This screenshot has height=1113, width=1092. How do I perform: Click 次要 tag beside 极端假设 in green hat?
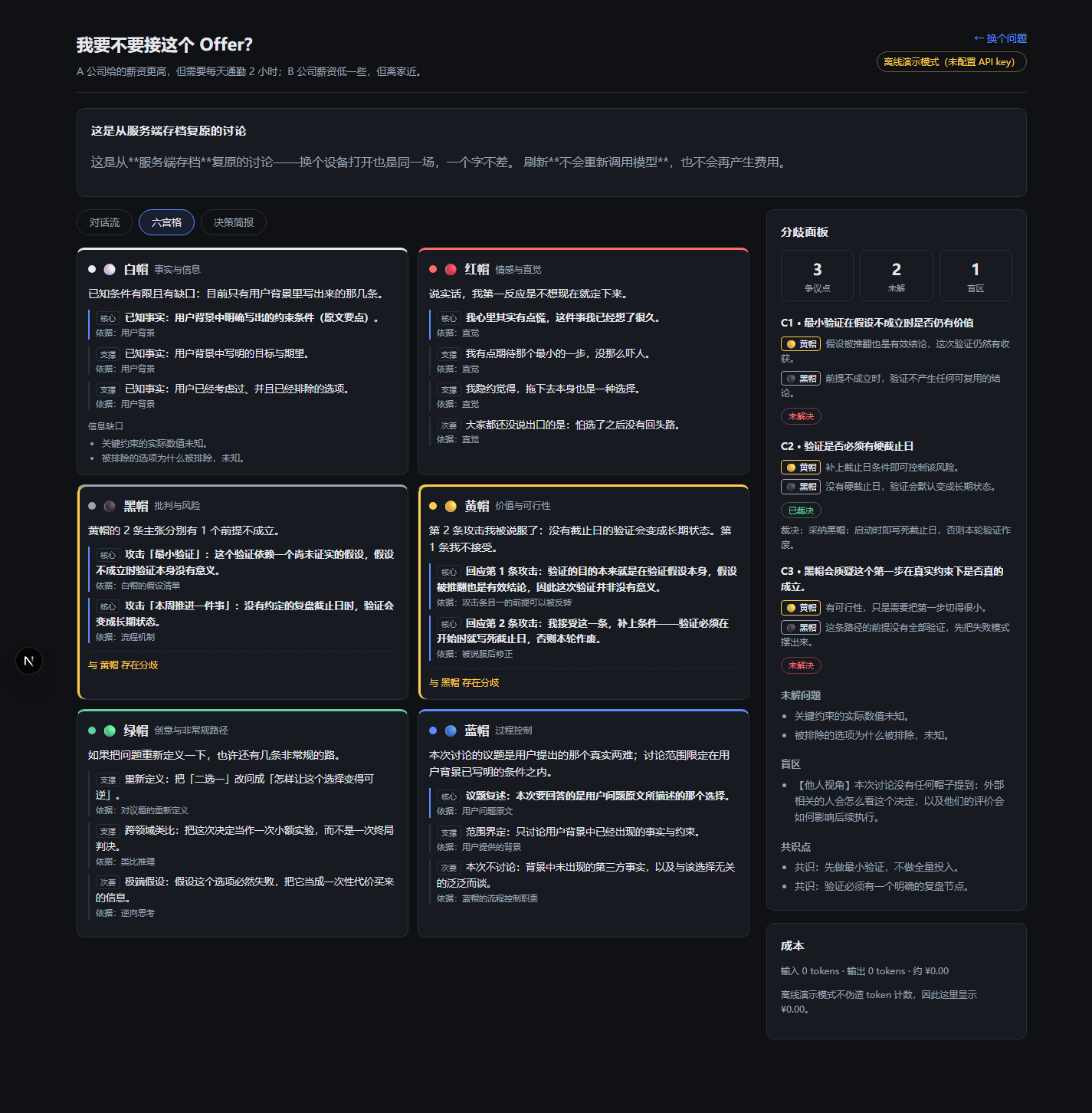[107, 882]
